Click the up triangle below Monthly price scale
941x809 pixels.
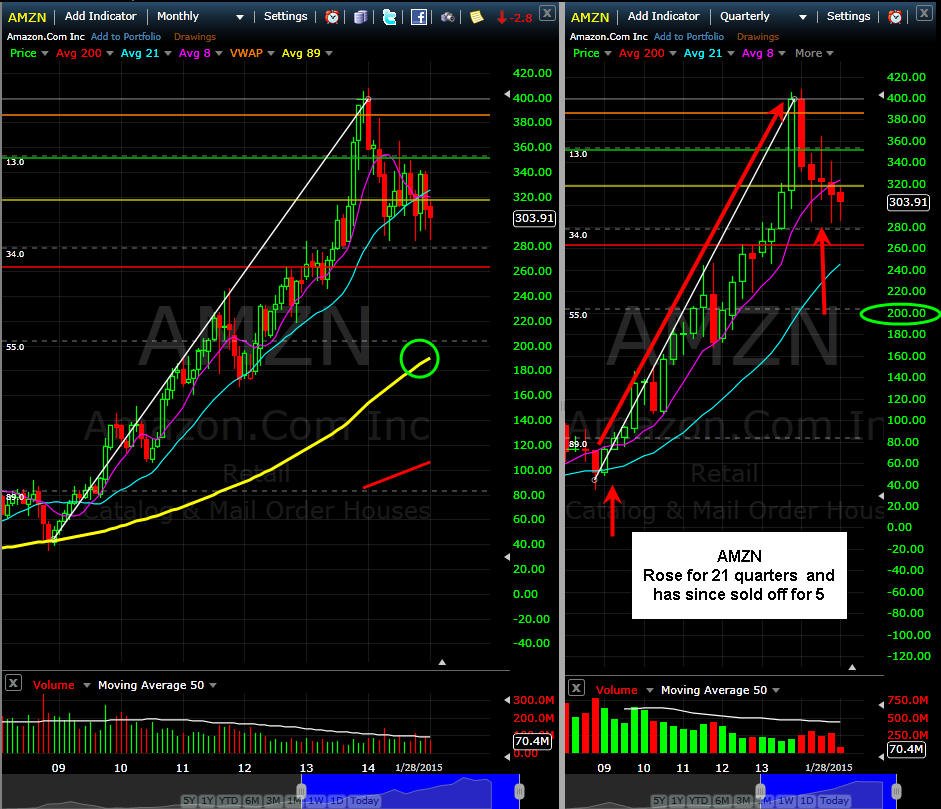coord(442,663)
